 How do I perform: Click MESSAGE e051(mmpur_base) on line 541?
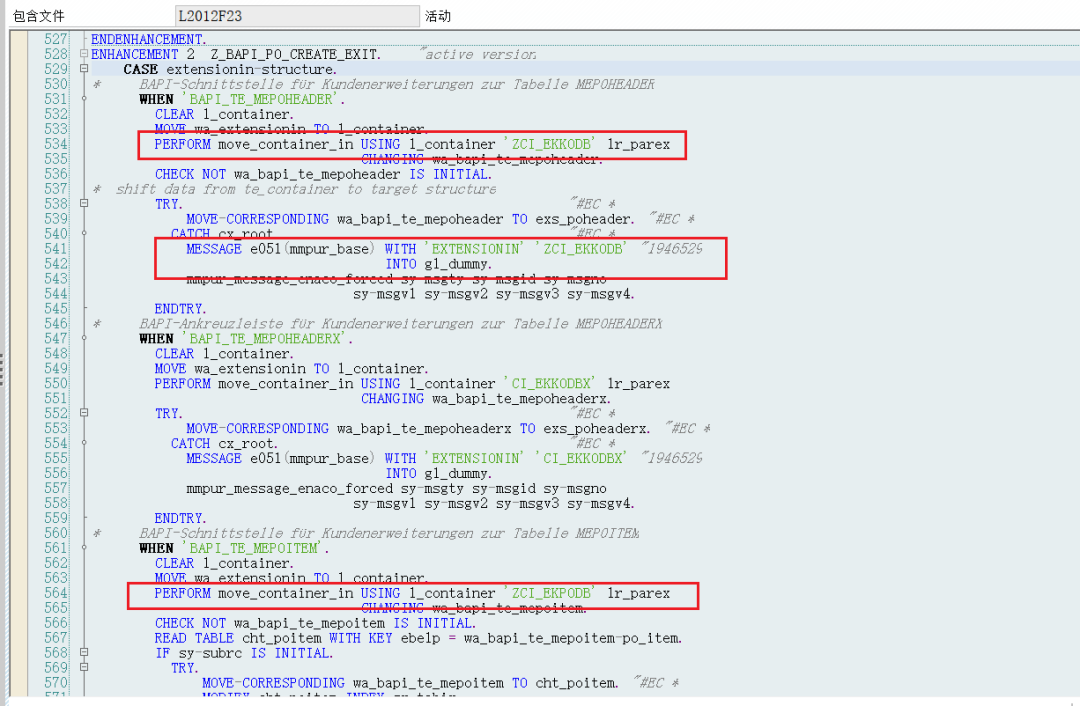tap(281, 249)
